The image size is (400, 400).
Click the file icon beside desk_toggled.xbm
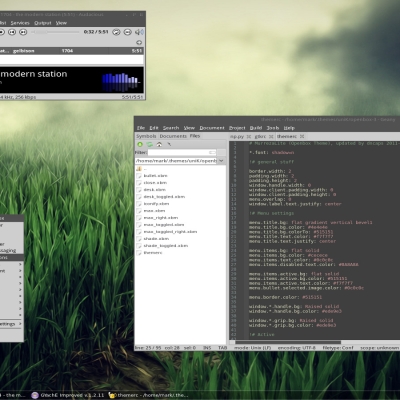139,197
